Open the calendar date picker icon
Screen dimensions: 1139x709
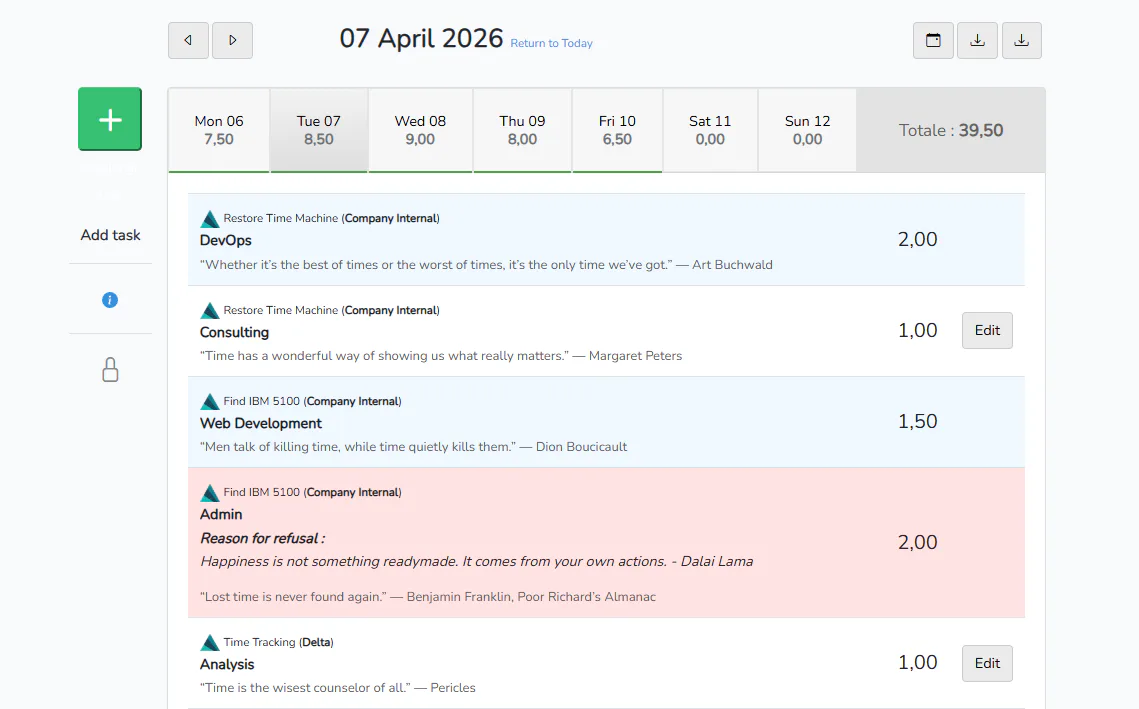tap(933, 41)
